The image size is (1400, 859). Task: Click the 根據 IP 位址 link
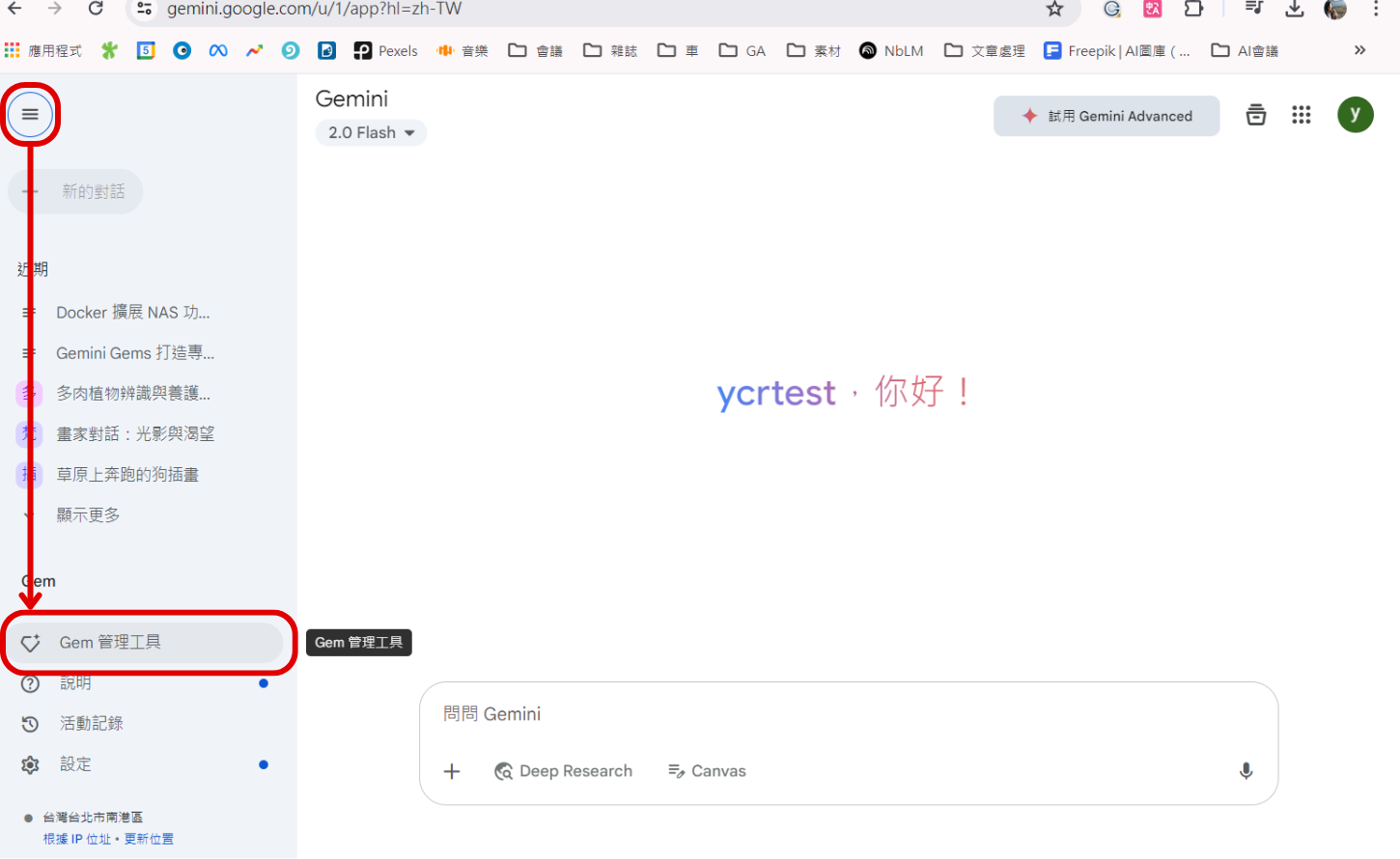[77, 839]
